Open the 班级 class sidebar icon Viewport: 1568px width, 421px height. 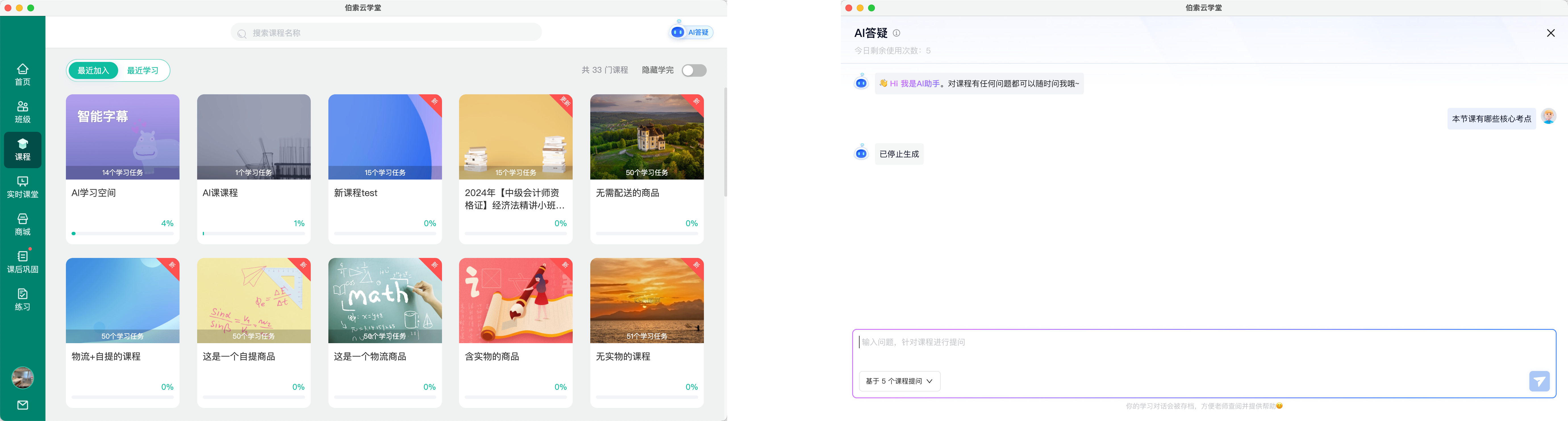(22, 112)
